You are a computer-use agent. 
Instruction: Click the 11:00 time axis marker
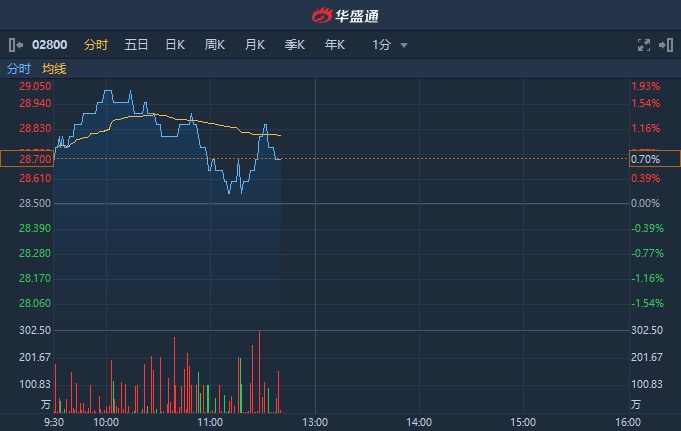[210, 422]
